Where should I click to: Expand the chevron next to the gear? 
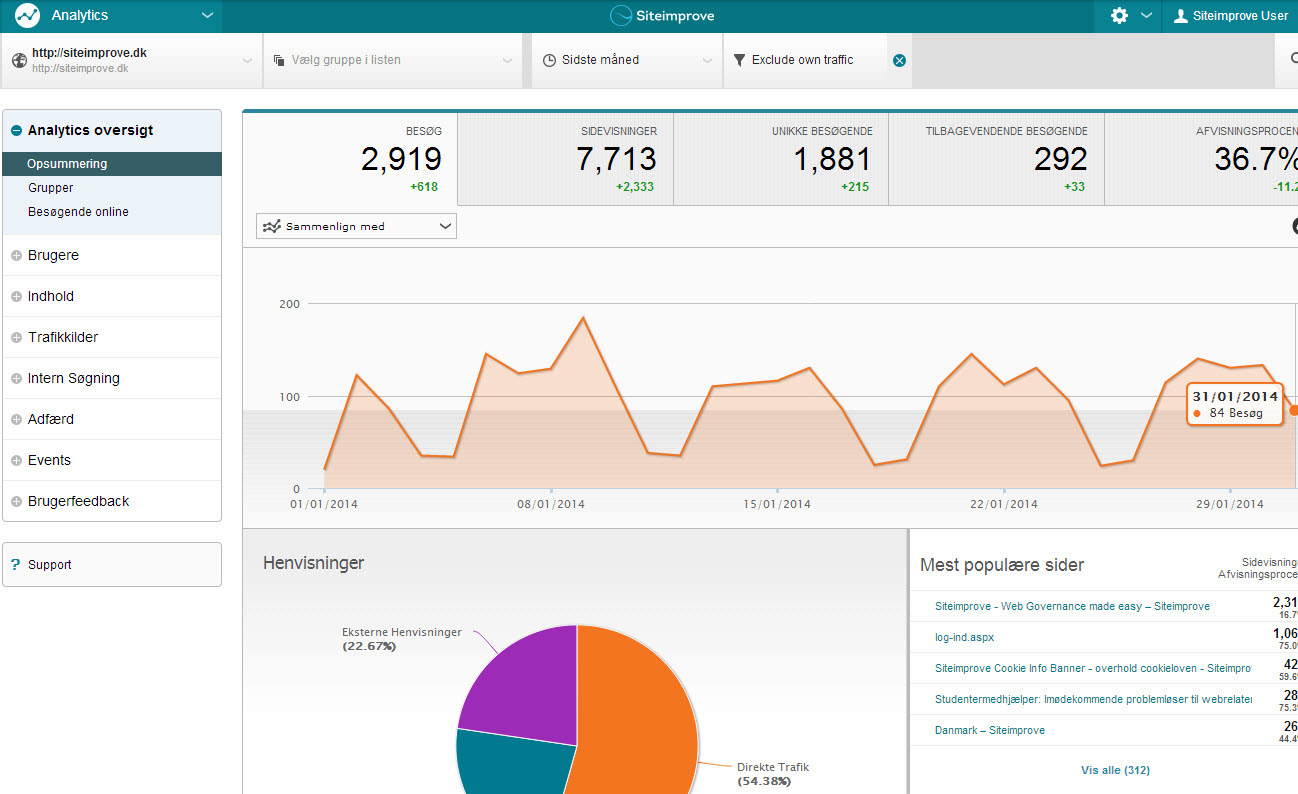[x=1146, y=16]
